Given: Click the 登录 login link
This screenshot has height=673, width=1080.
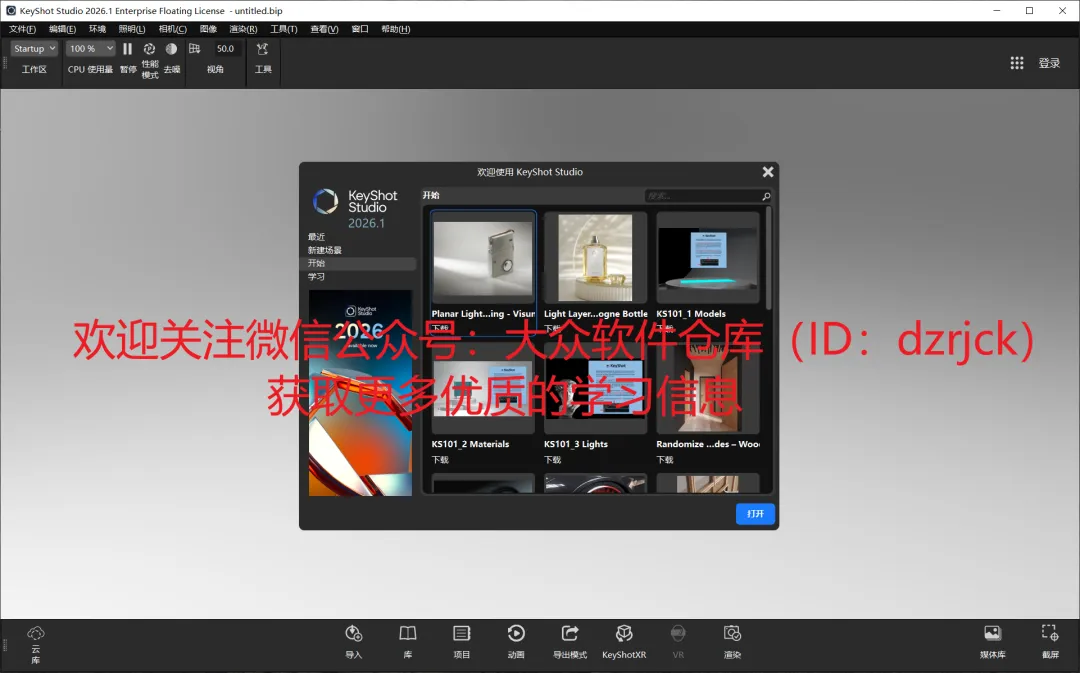Looking at the screenshot, I should [x=1049, y=63].
